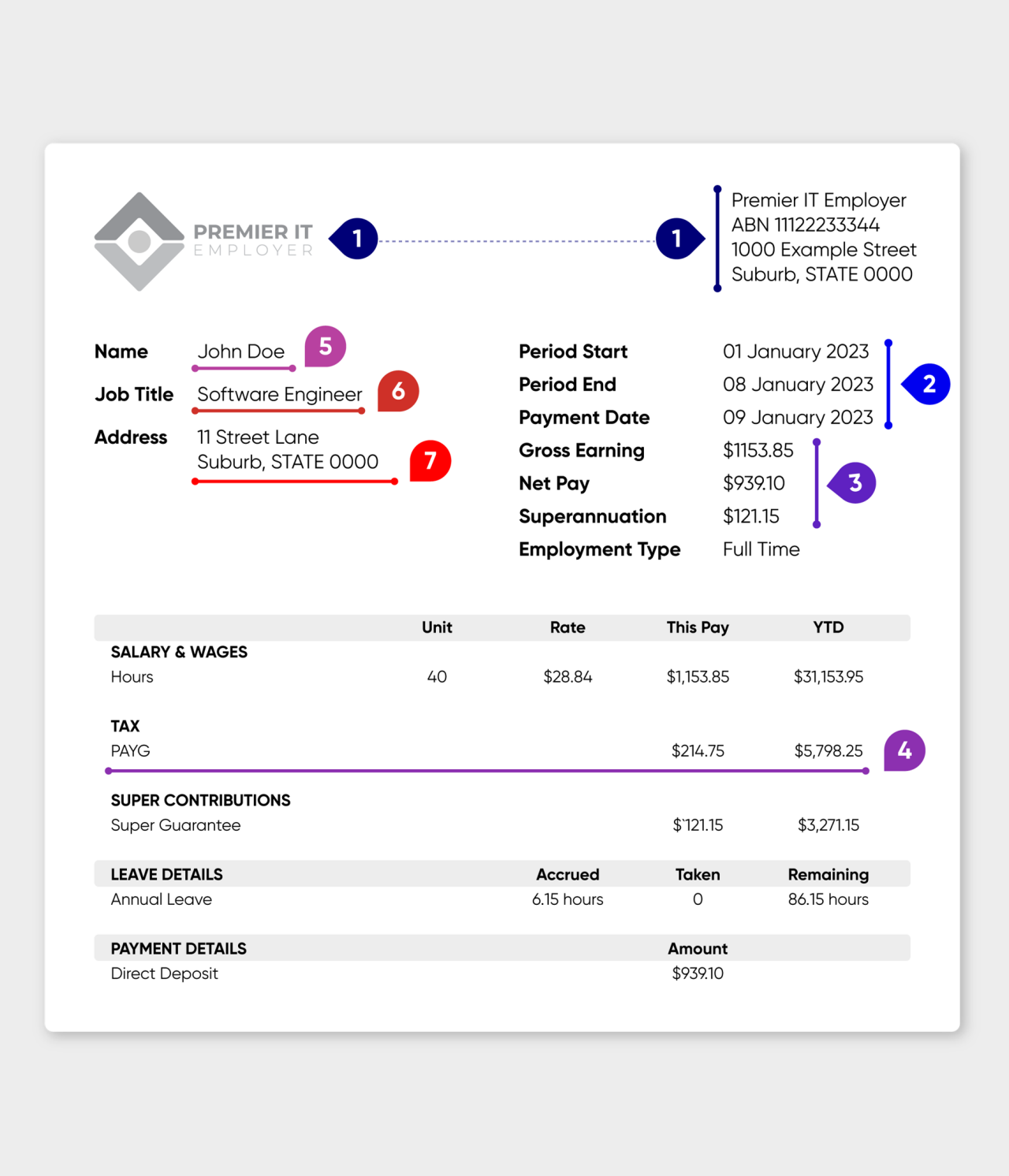Select the ABN 11122233344 text
The width and height of the screenshot is (1009, 1176).
click(805, 225)
